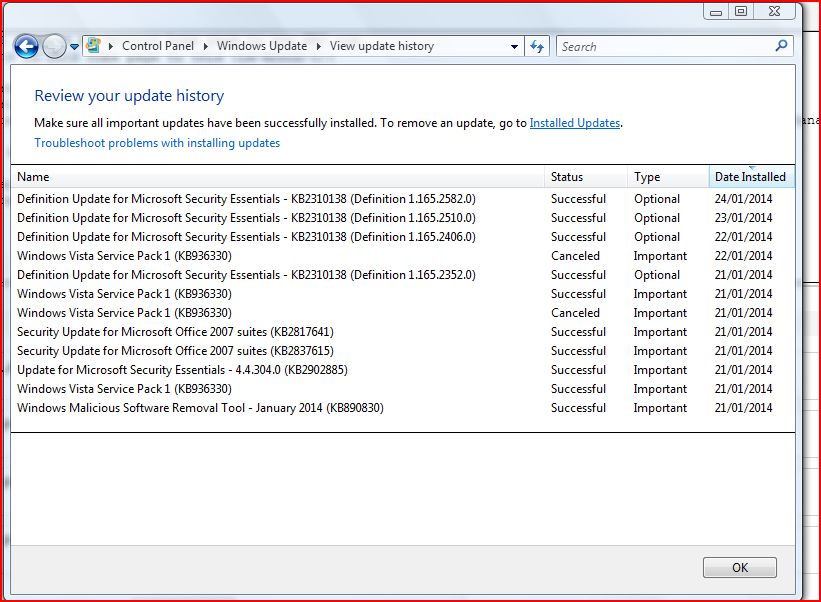
Task: Minimize the update history window
Action: pos(716,12)
